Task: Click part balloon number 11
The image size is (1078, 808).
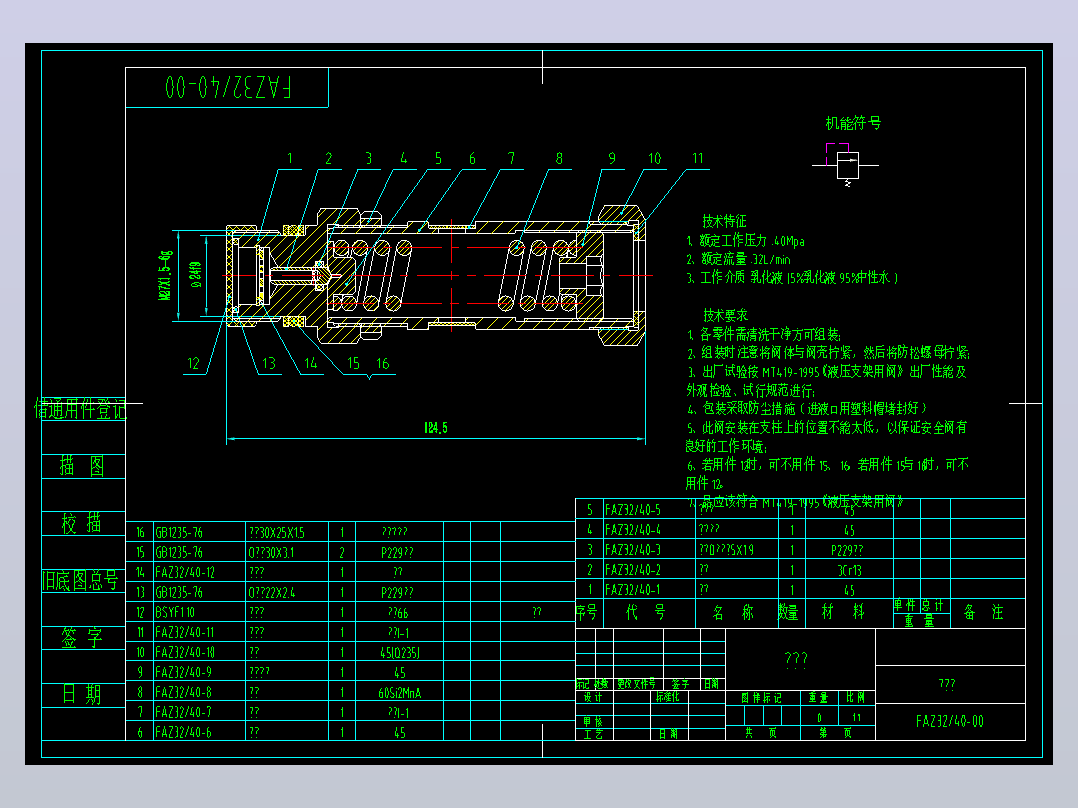Action: coord(698,159)
